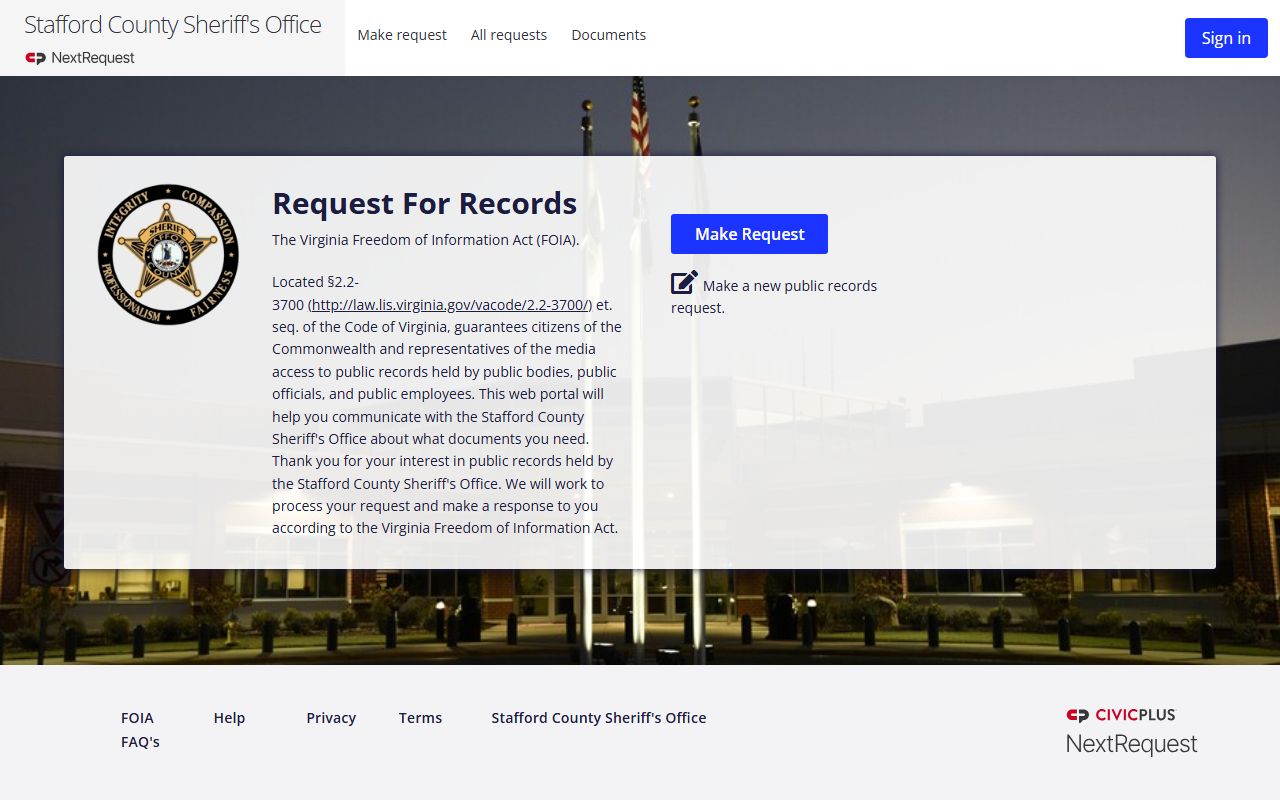The width and height of the screenshot is (1280, 800).
Task: Open the FOIA FAQ's footer link
Action: pos(140,730)
